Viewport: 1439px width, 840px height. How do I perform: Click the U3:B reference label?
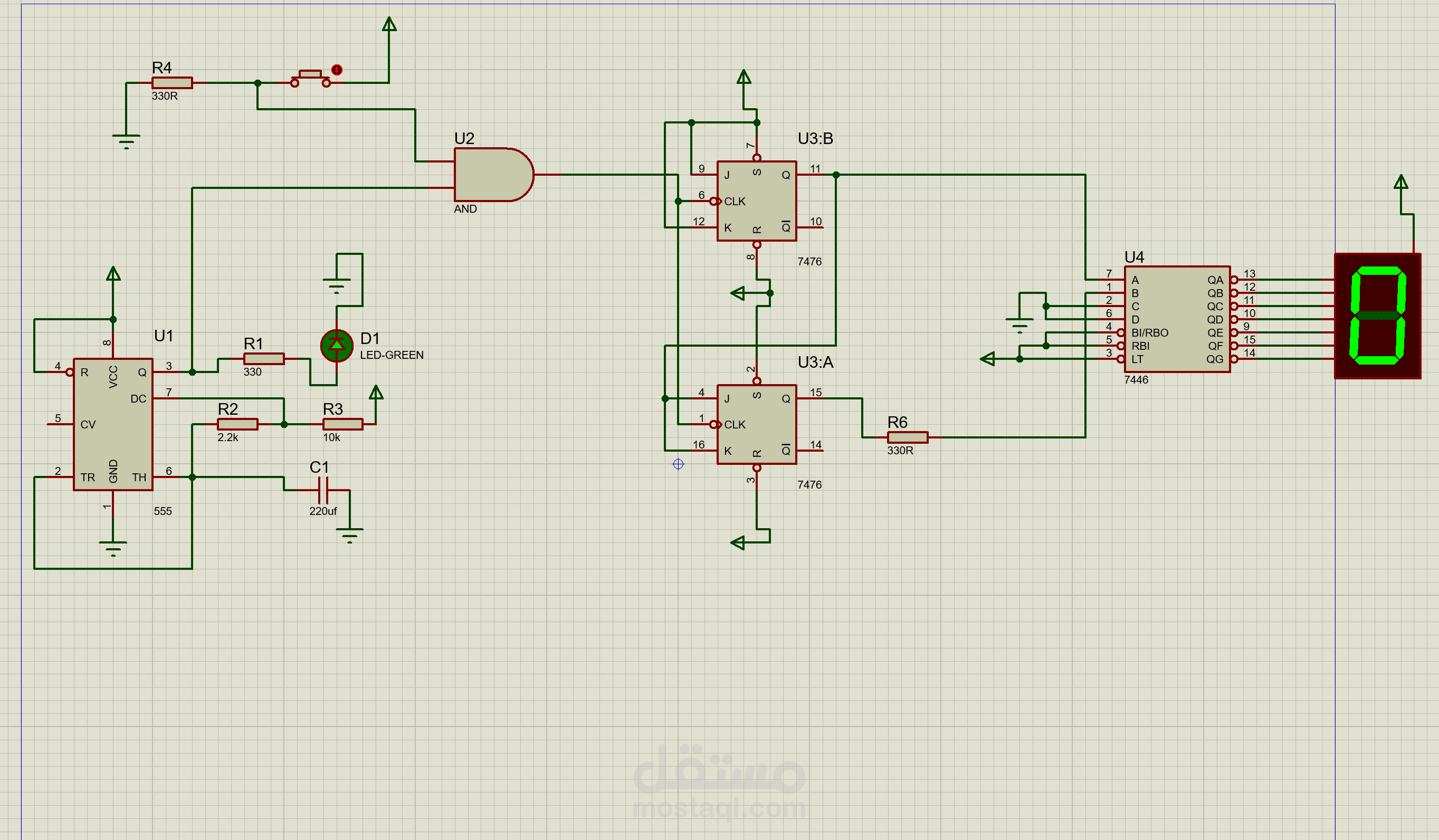(815, 138)
